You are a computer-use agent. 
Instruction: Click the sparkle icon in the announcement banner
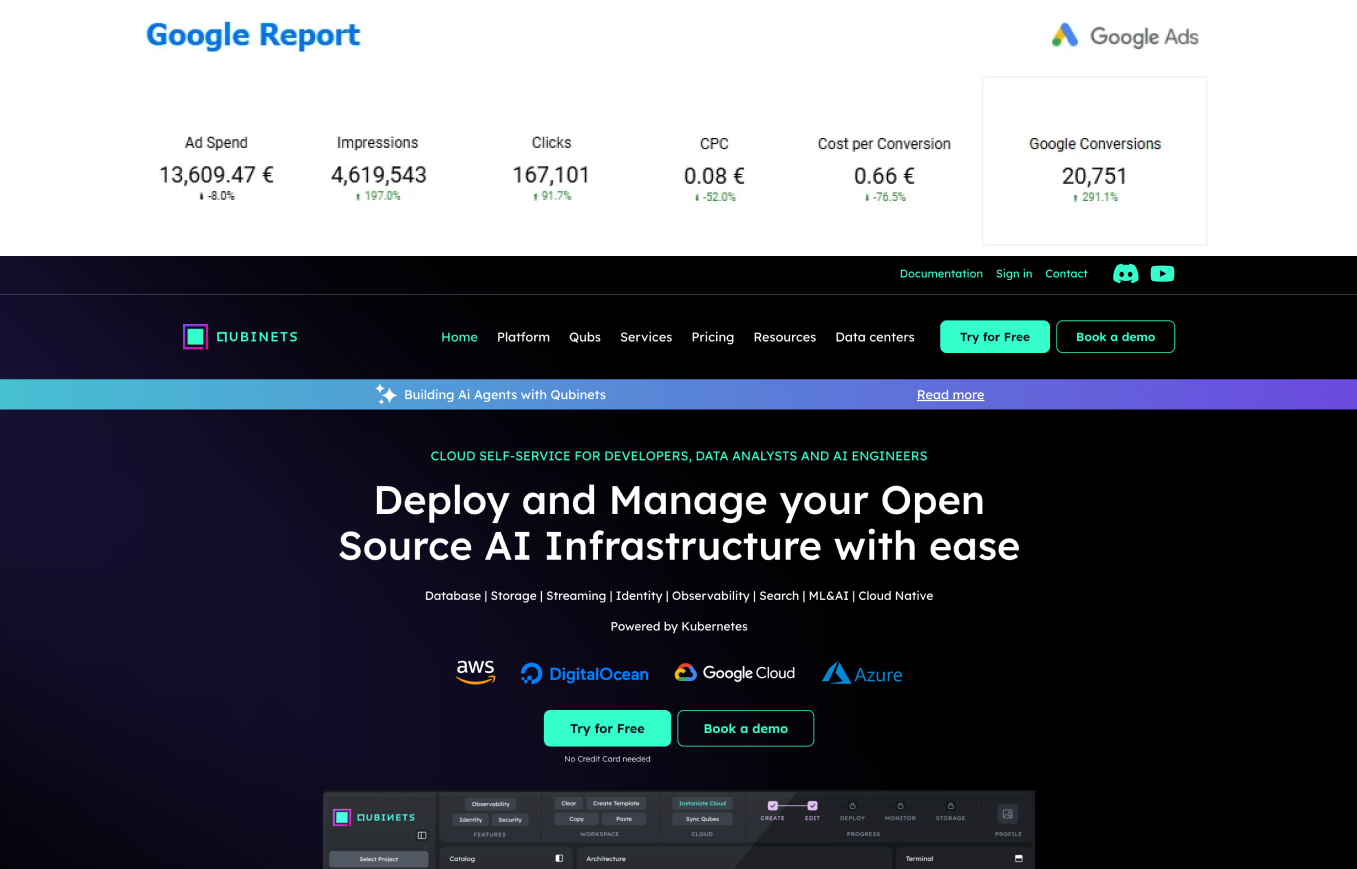[386, 394]
